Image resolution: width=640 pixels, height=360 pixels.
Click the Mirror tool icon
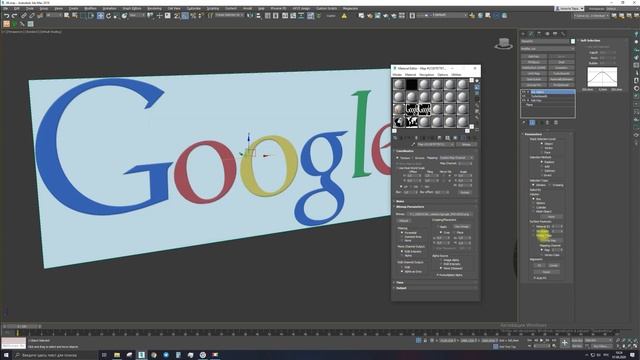[250, 16]
